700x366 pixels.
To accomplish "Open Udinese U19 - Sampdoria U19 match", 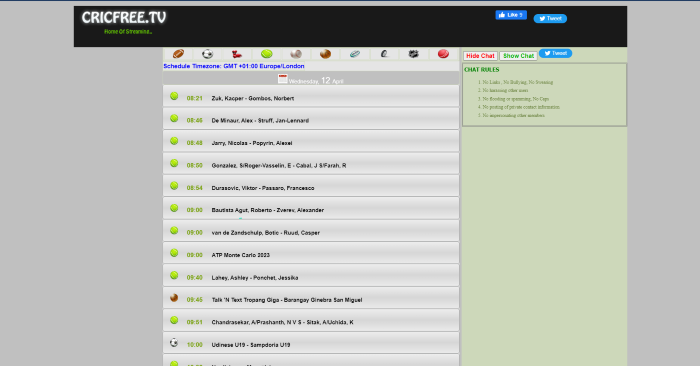I will (251, 345).
